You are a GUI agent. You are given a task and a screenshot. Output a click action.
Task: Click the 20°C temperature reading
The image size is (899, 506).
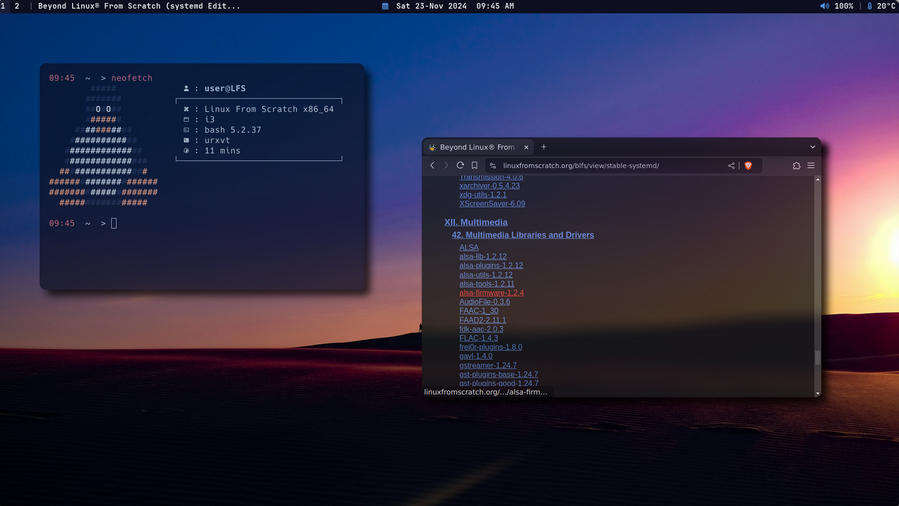coord(886,6)
